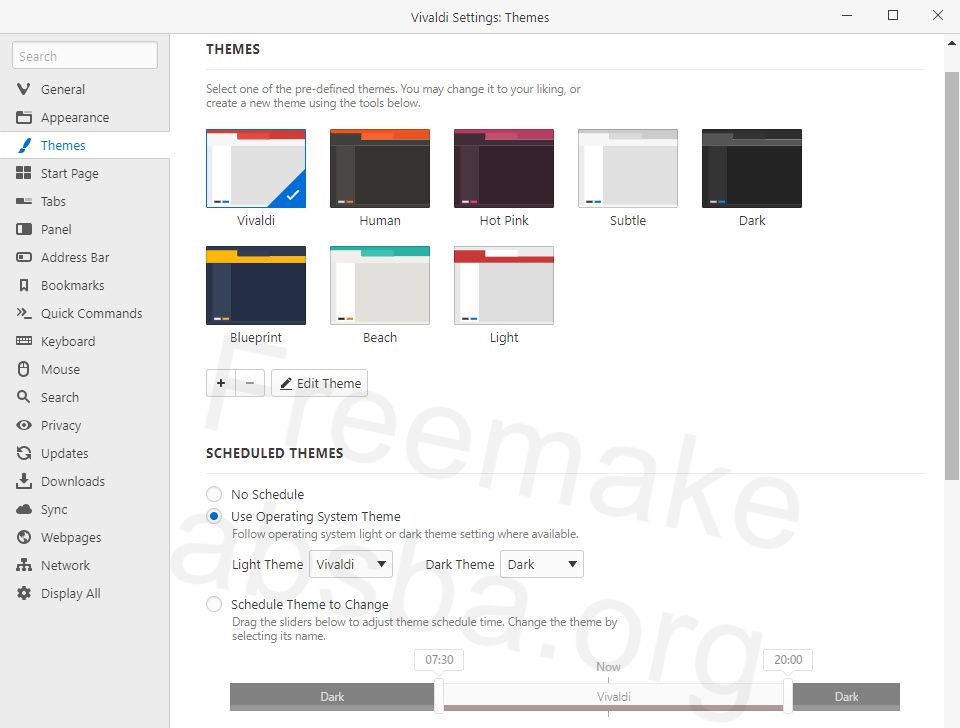Select the Hot Pink theme thumbnail
Viewport: 960px width, 728px height.
[x=504, y=168]
